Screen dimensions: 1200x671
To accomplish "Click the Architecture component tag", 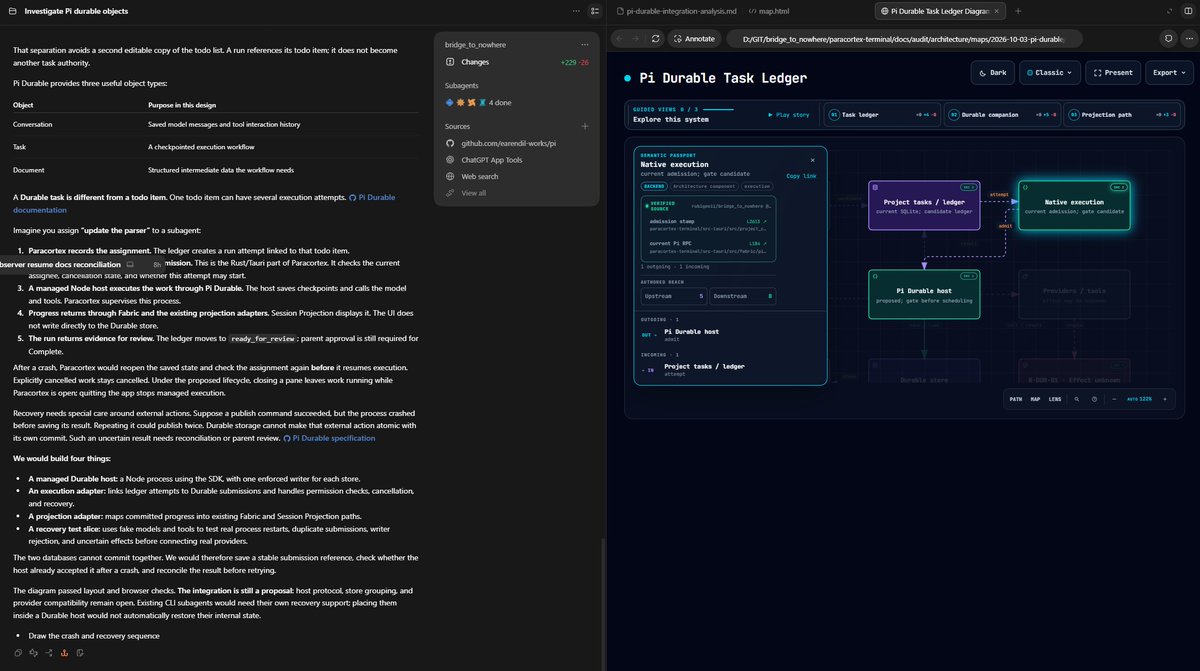I will (704, 186).
